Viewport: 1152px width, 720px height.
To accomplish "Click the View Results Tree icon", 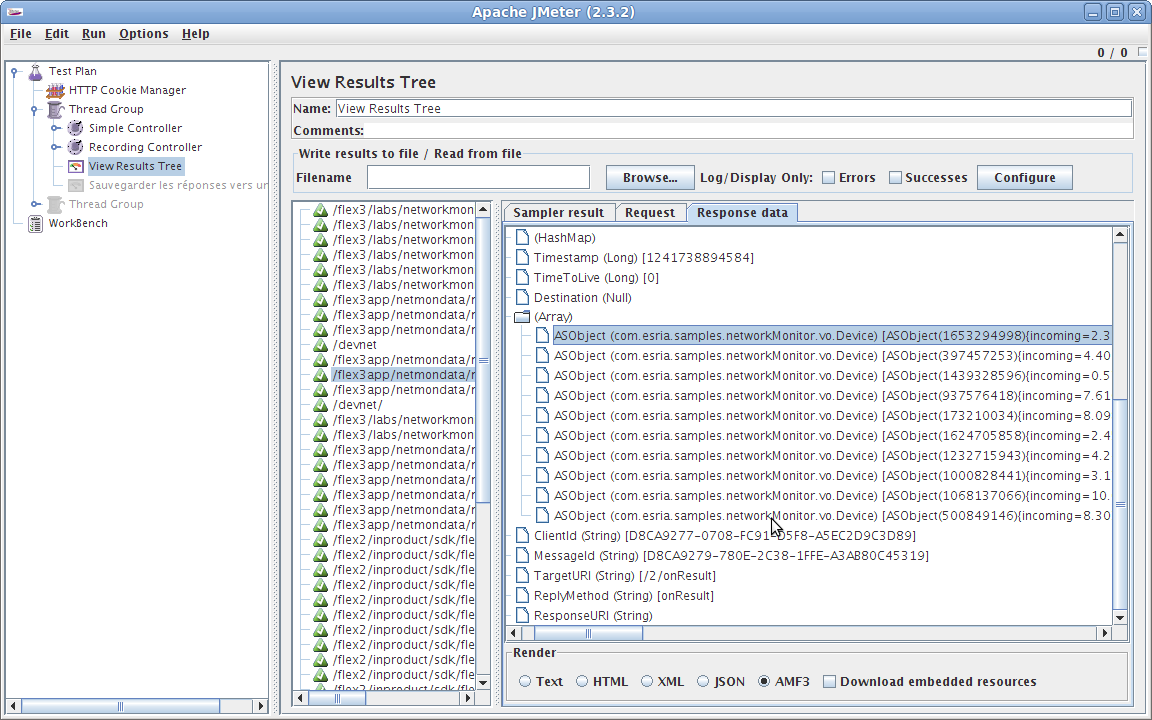I will point(75,166).
